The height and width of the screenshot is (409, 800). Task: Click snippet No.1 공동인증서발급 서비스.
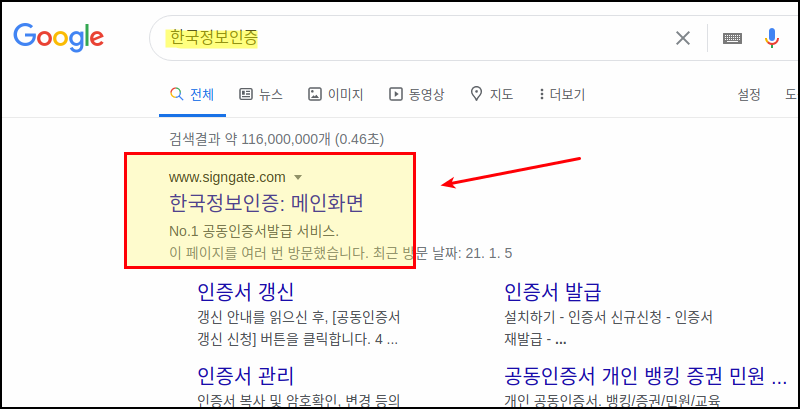254,232
